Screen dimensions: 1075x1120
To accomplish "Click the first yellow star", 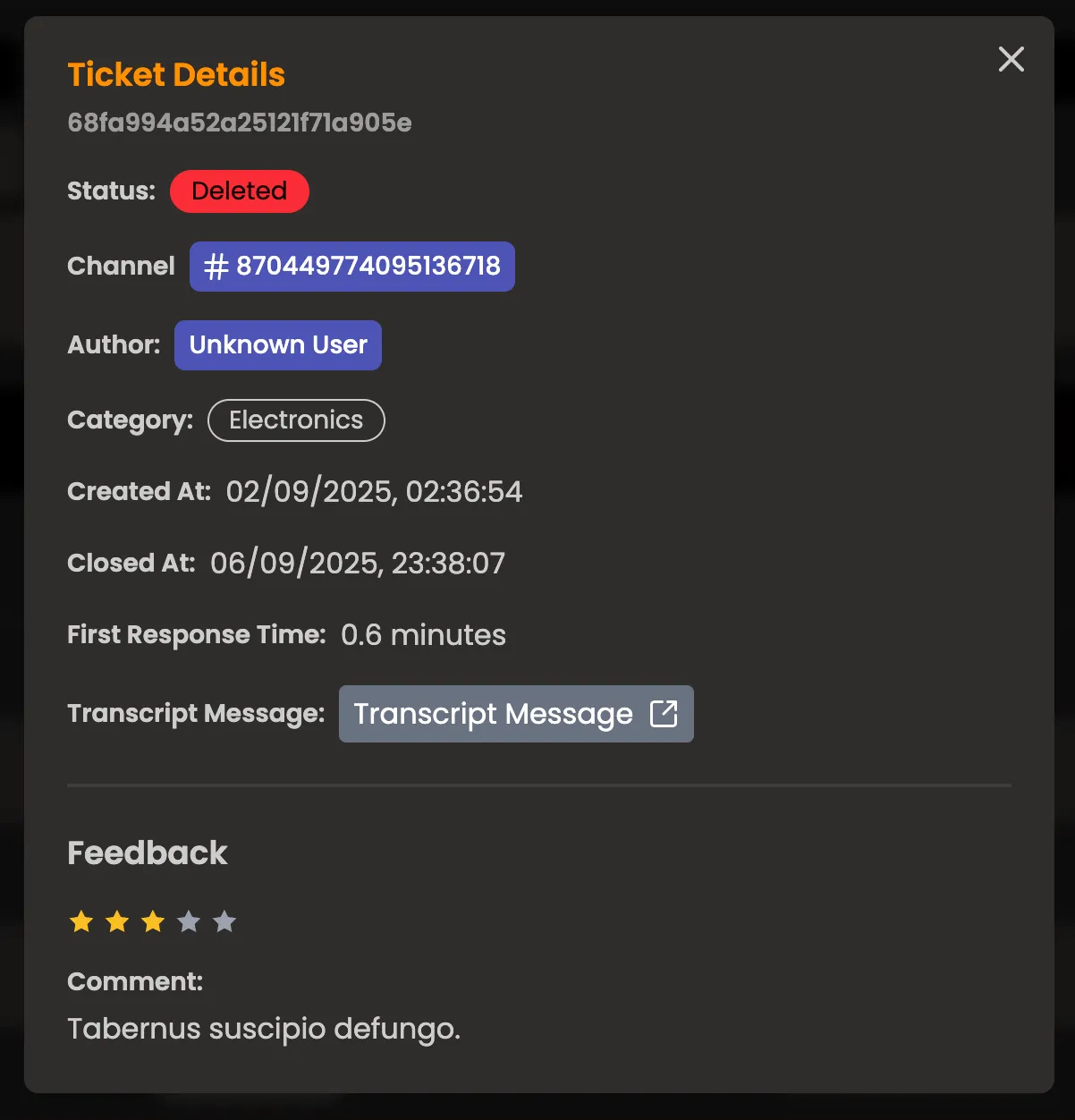I will point(80,921).
